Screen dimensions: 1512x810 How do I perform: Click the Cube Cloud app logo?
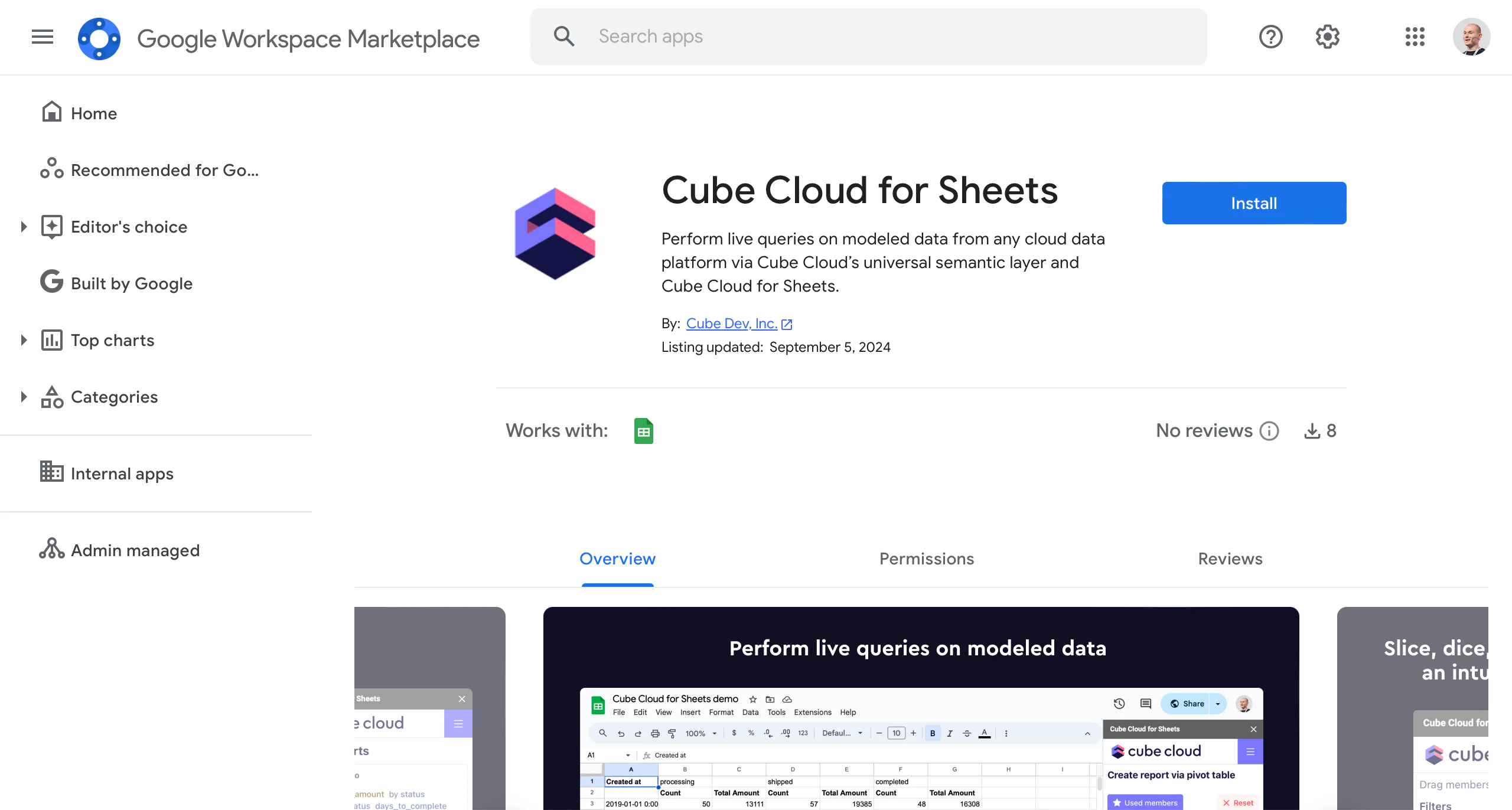coord(555,234)
